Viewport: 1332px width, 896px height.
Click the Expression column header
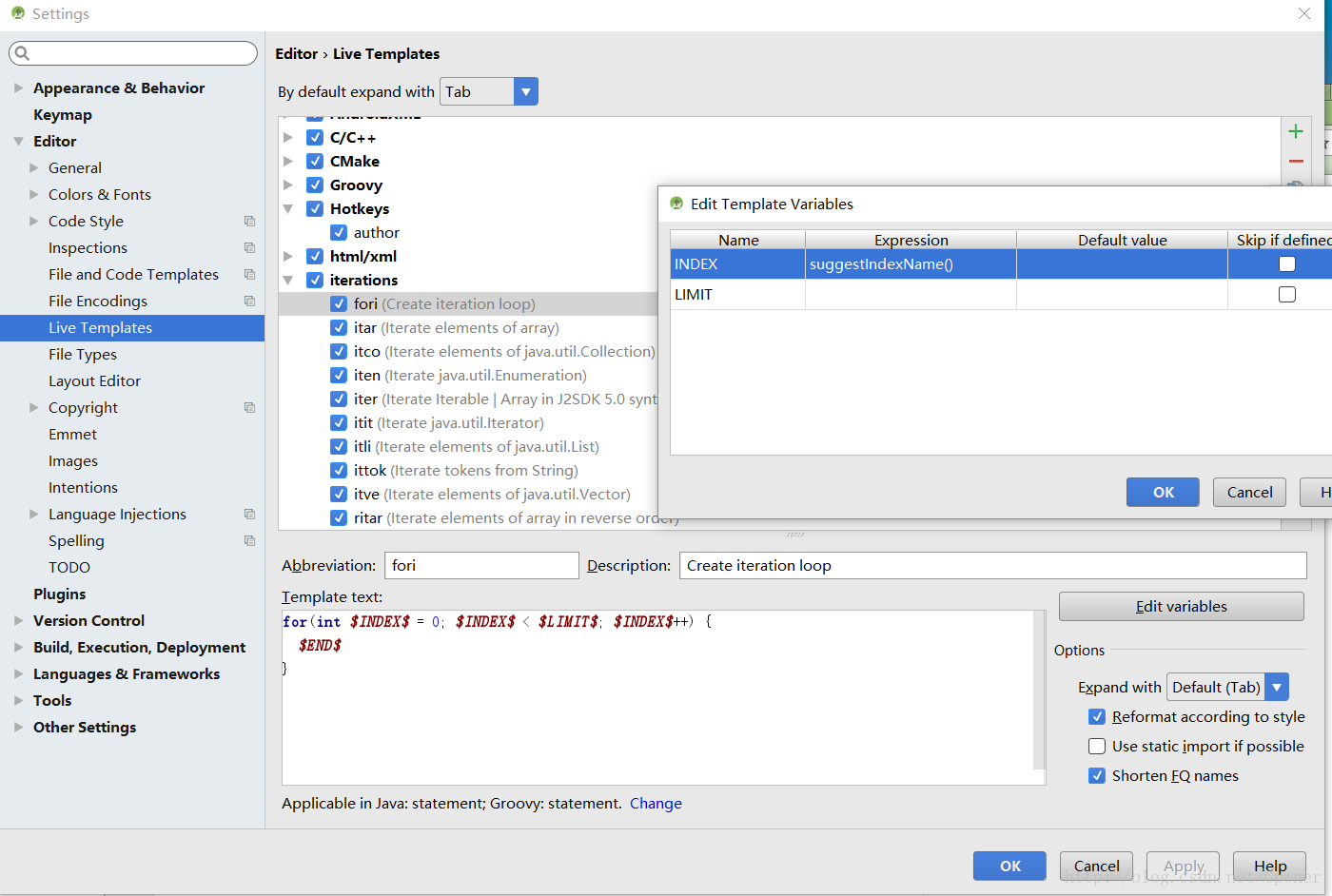click(x=911, y=240)
